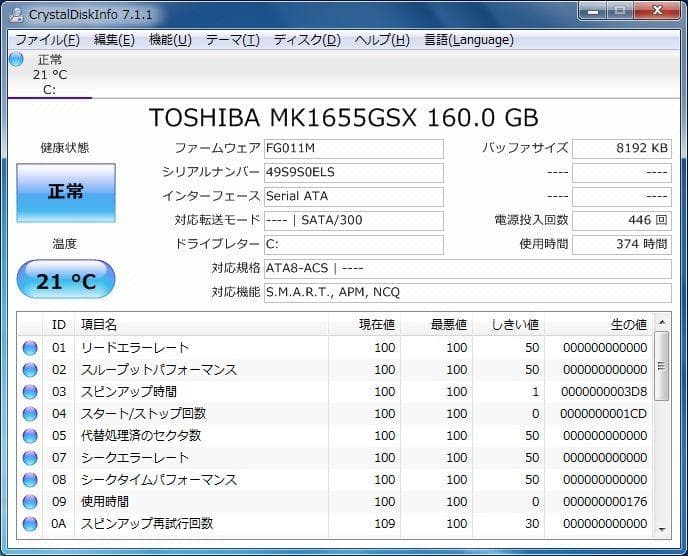Click raw value 0000000001CD
Image resolution: width=688 pixels, height=556 pixels.
pos(604,414)
